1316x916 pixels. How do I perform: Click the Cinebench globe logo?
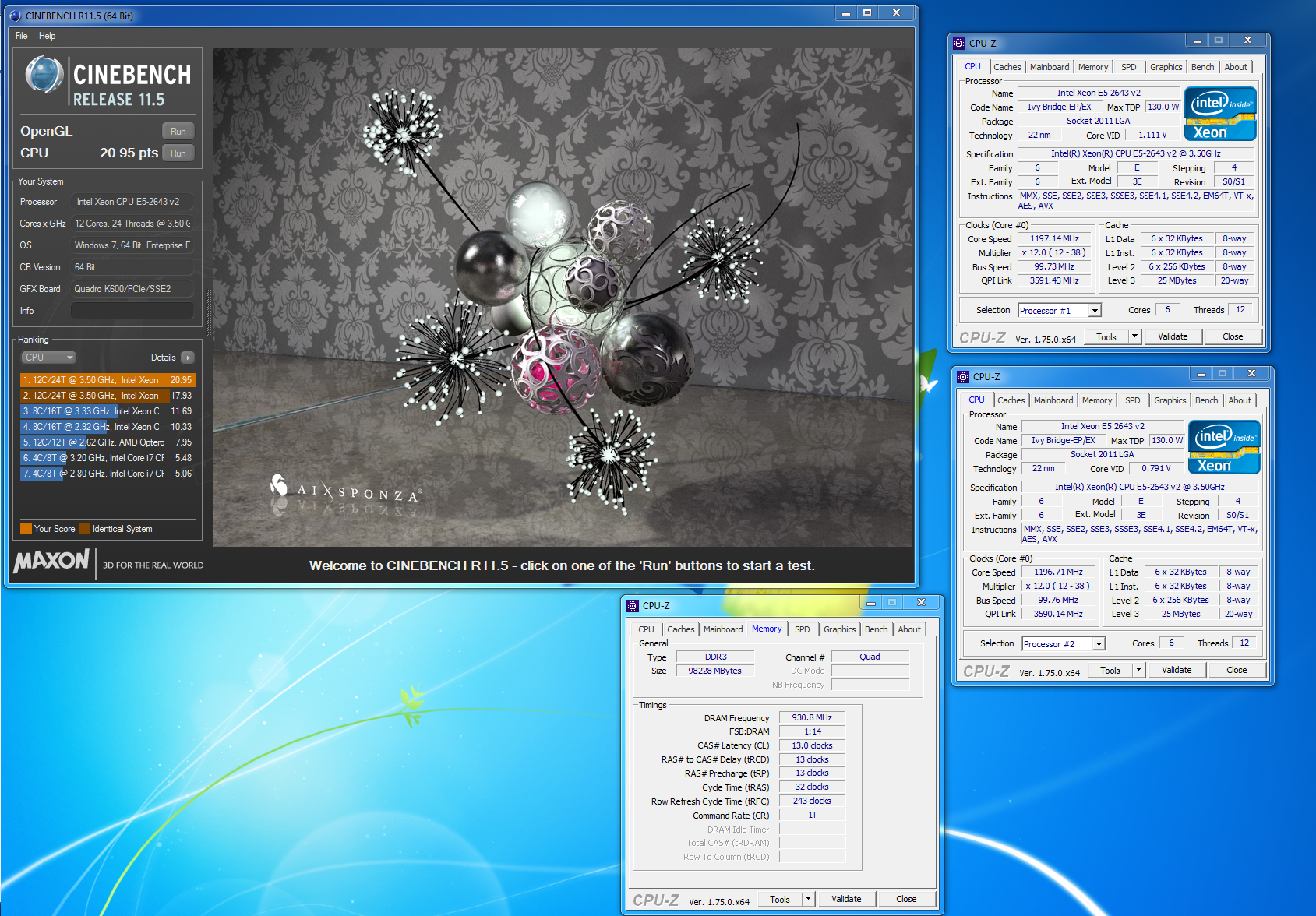tap(44, 76)
